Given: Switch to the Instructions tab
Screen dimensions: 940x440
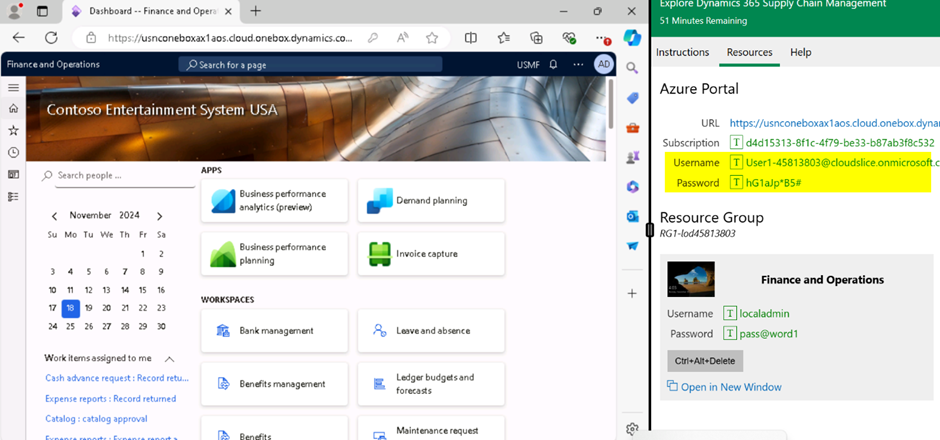Looking at the screenshot, I should coord(682,52).
